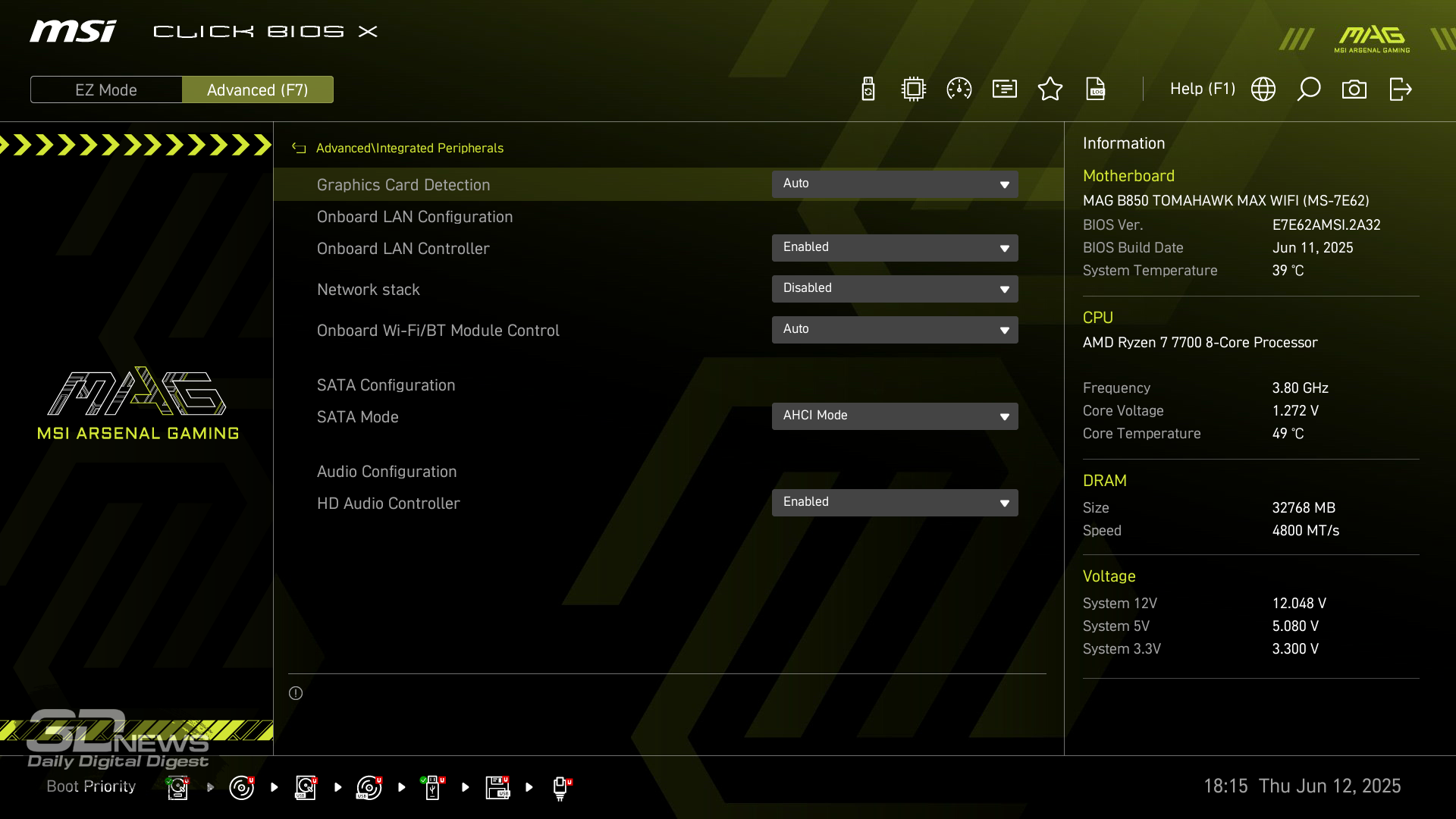The height and width of the screenshot is (819, 1456).
Task: Click the Advanced\Integrated Peripherals breadcrumb
Action: click(409, 148)
